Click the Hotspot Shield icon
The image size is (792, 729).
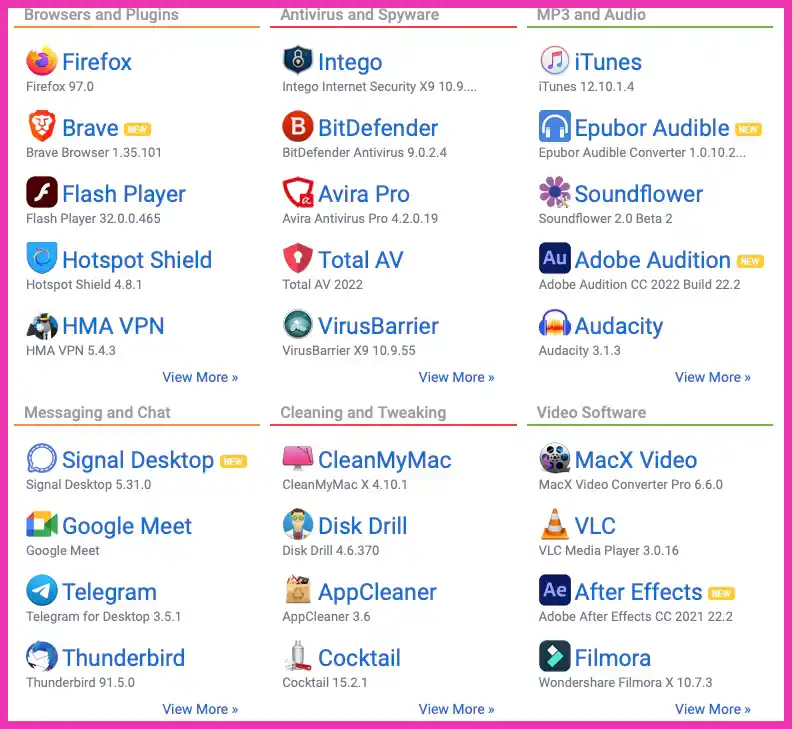click(42, 258)
